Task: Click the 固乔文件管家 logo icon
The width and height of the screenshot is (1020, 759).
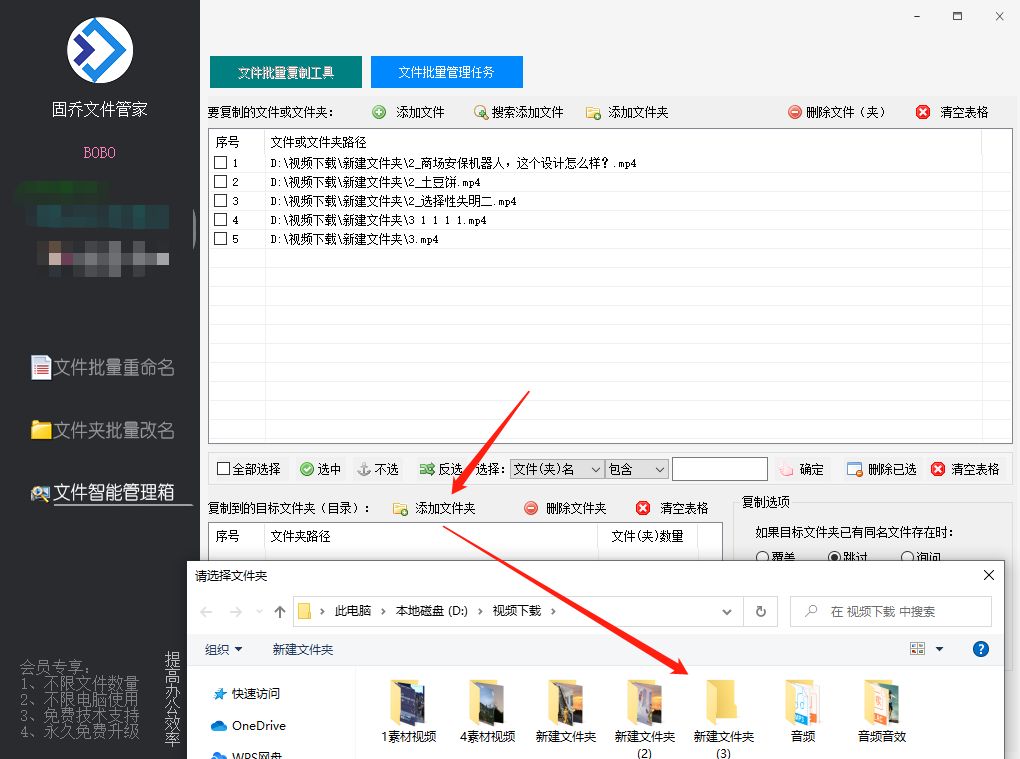Action: click(100, 50)
